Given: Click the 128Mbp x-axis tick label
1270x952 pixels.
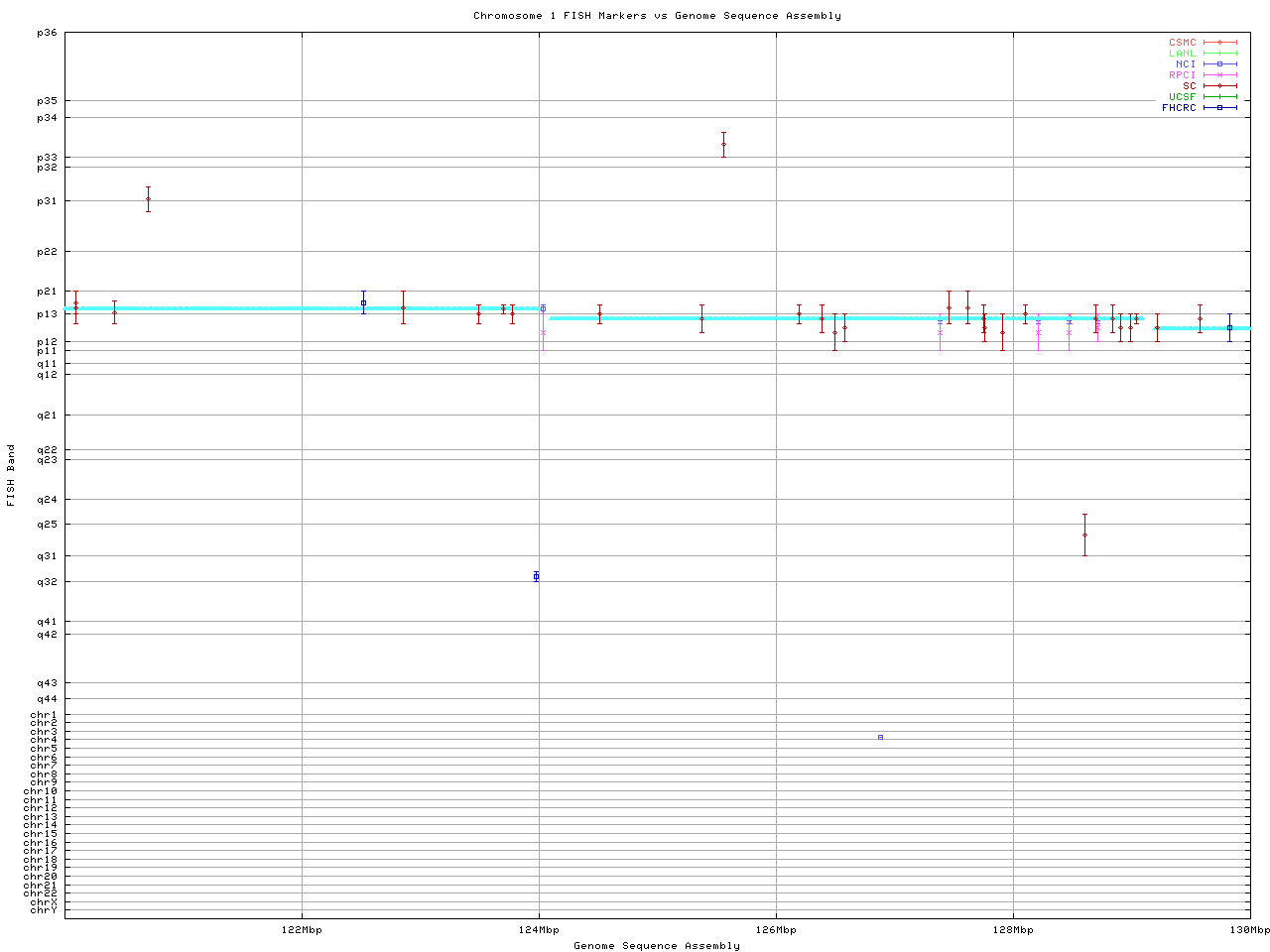Looking at the screenshot, I should point(1013,930).
